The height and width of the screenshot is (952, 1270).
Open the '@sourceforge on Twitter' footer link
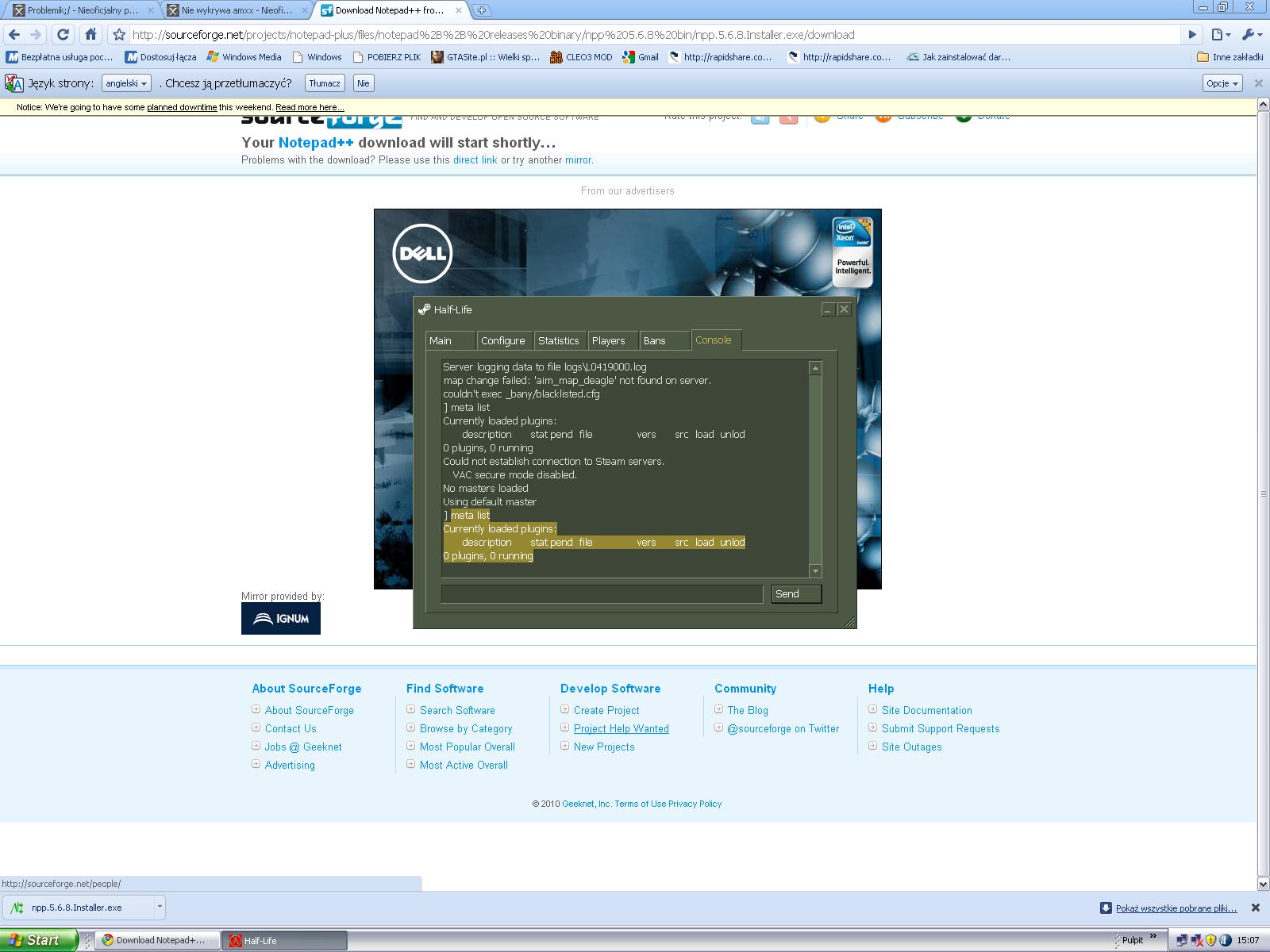[x=783, y=728]
